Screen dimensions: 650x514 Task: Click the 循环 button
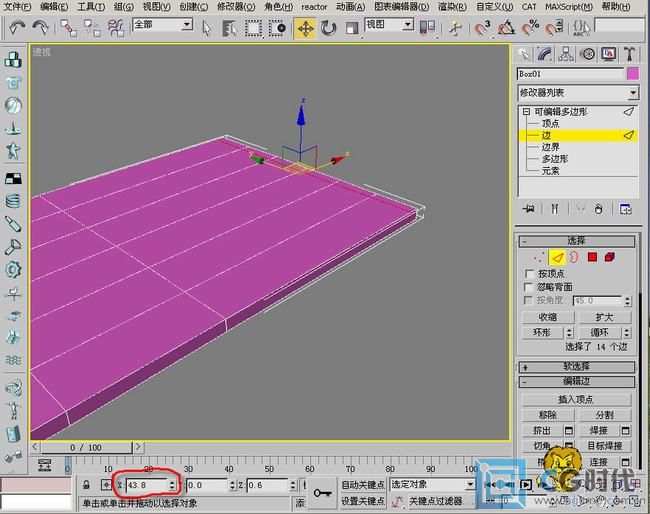click(599, 332)
